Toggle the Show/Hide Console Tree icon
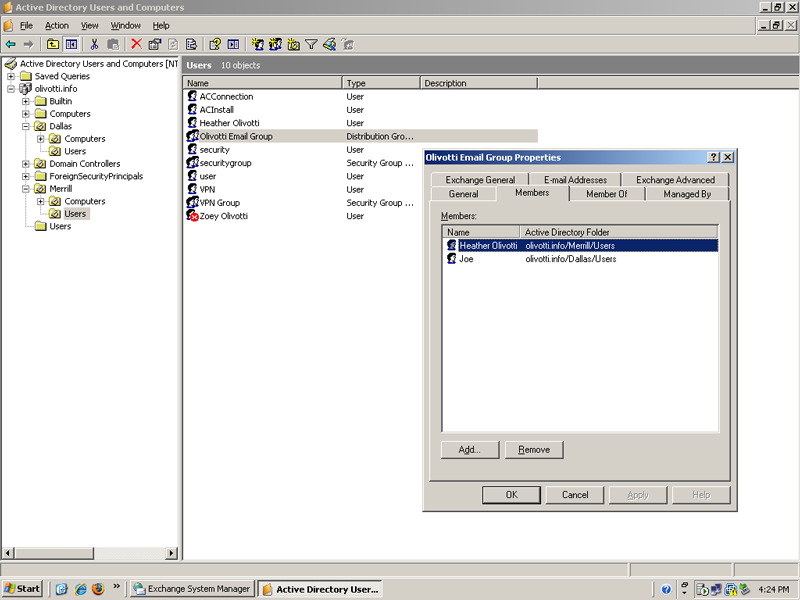The height and width of the screenshot is (600, 800). (x=71, y=44)
